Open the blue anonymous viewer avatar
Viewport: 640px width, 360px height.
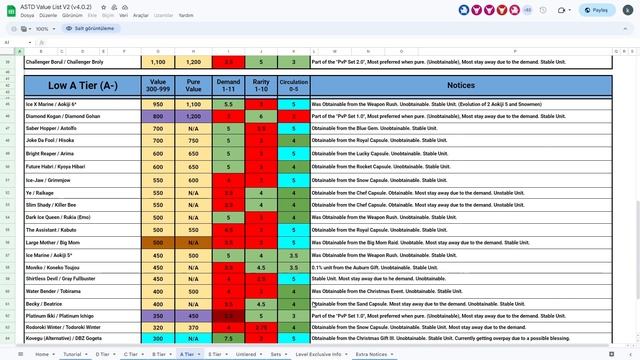[464, 10]
